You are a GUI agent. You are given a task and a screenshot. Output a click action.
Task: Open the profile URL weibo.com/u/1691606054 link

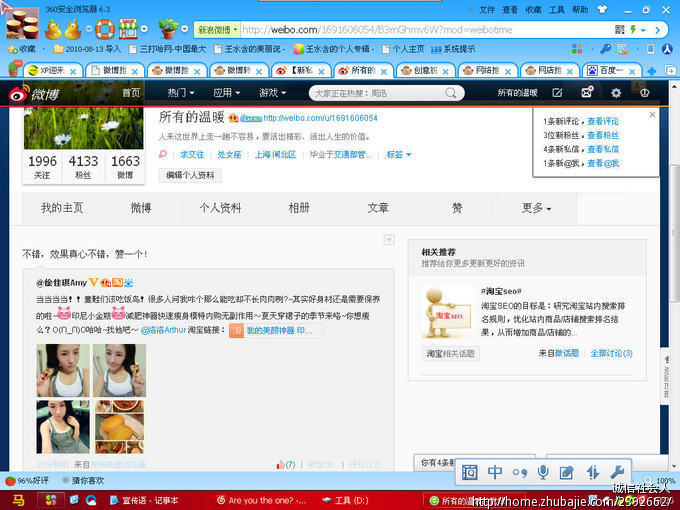click(x=320, y=118)
